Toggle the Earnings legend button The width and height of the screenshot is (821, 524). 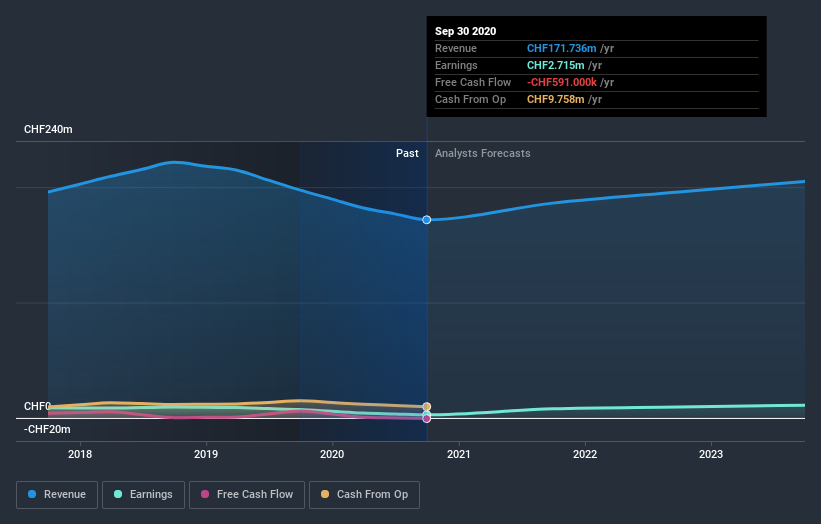(x=143, y=495)
